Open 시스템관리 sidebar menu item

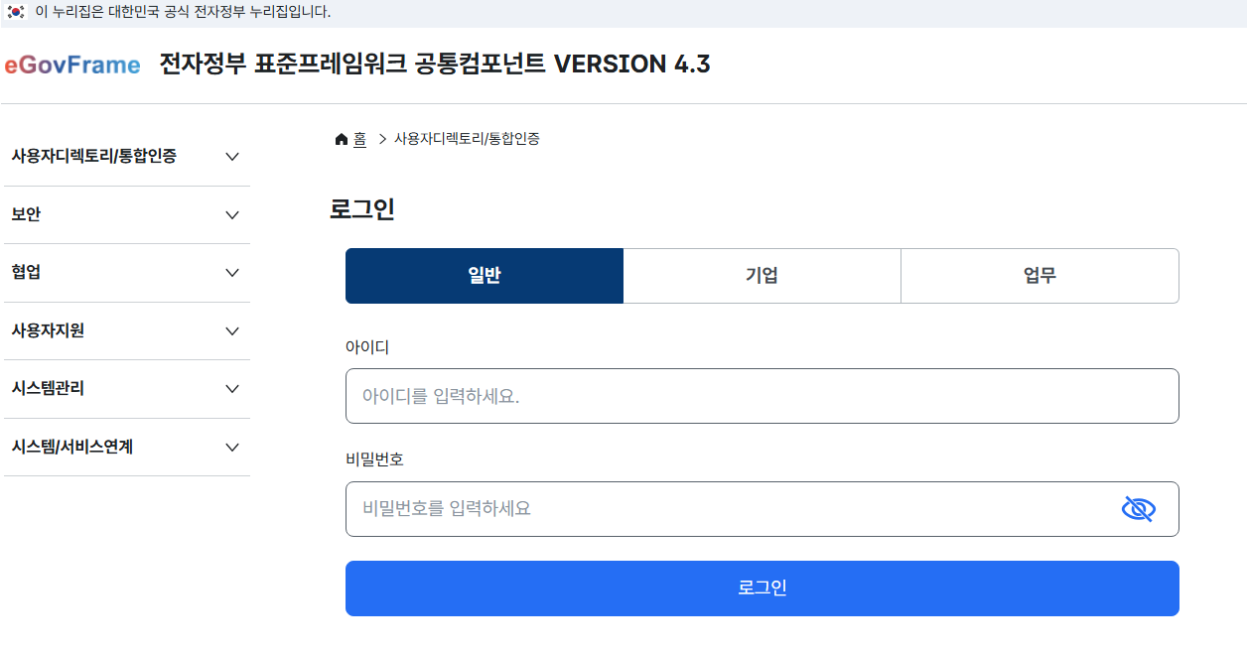click(127, 389)
